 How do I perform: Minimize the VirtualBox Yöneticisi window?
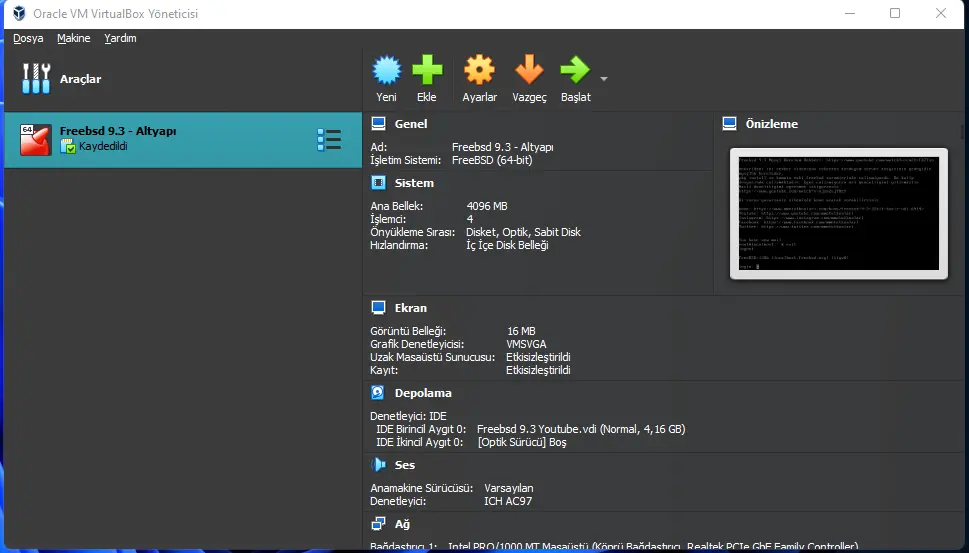tap(850, 13)
